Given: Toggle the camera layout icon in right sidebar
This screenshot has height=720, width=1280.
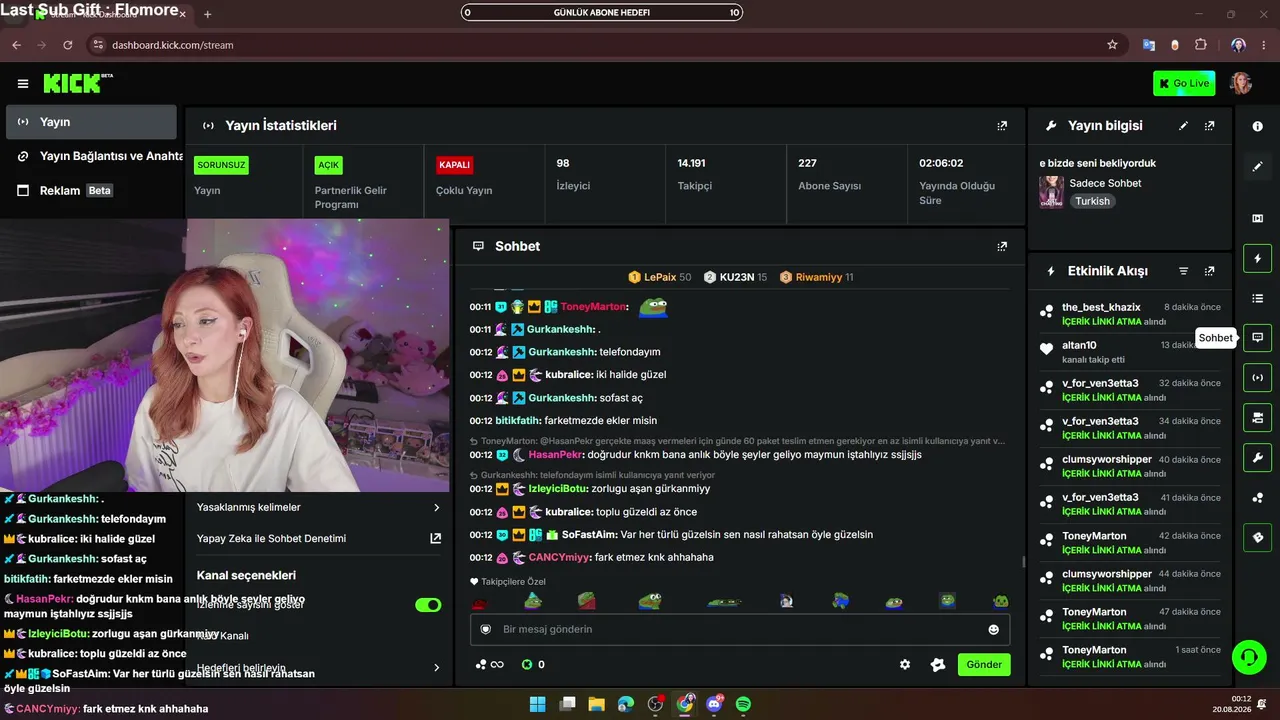Looking at the screenshot, I should point(1258,418).
